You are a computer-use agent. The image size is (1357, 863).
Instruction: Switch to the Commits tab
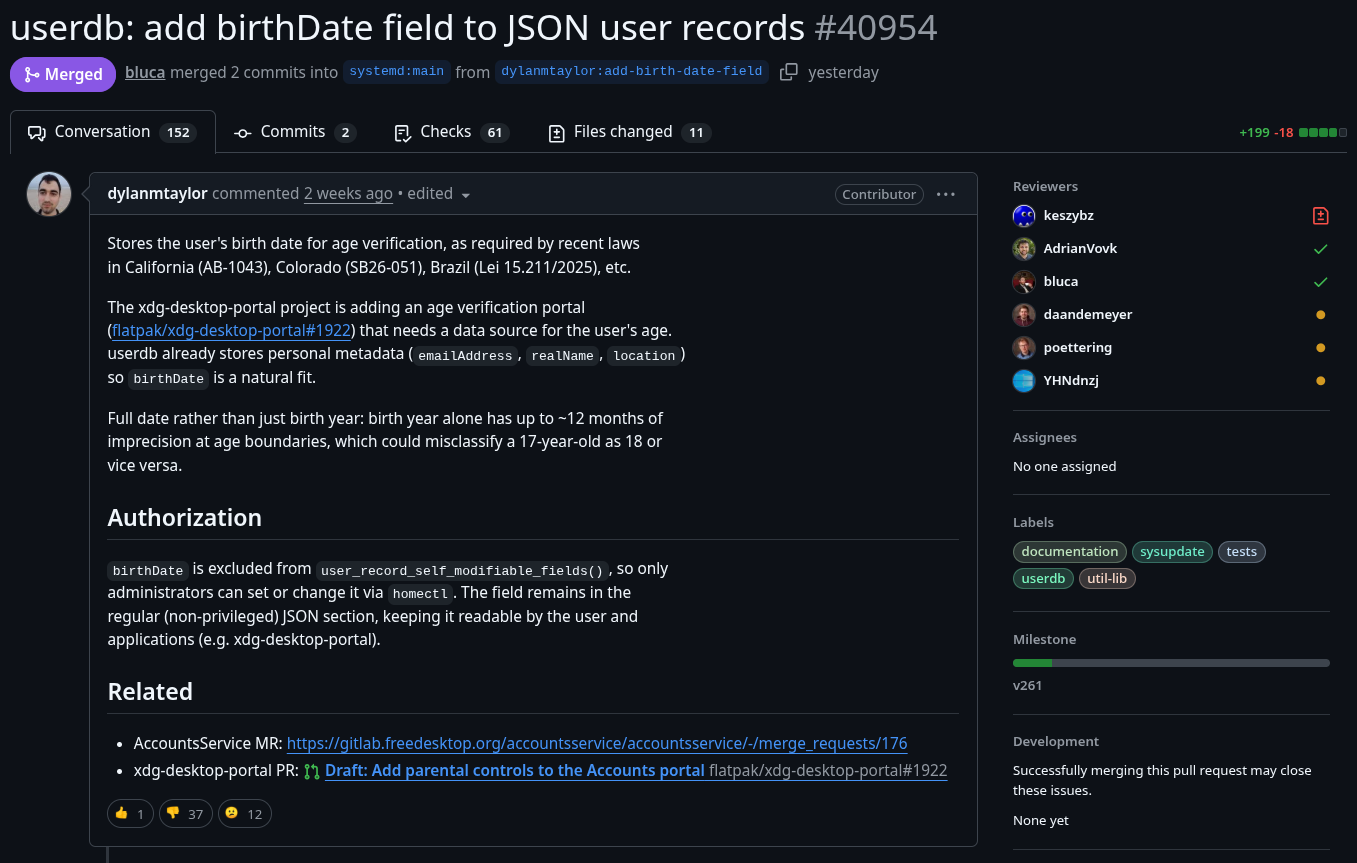[293, 131]
